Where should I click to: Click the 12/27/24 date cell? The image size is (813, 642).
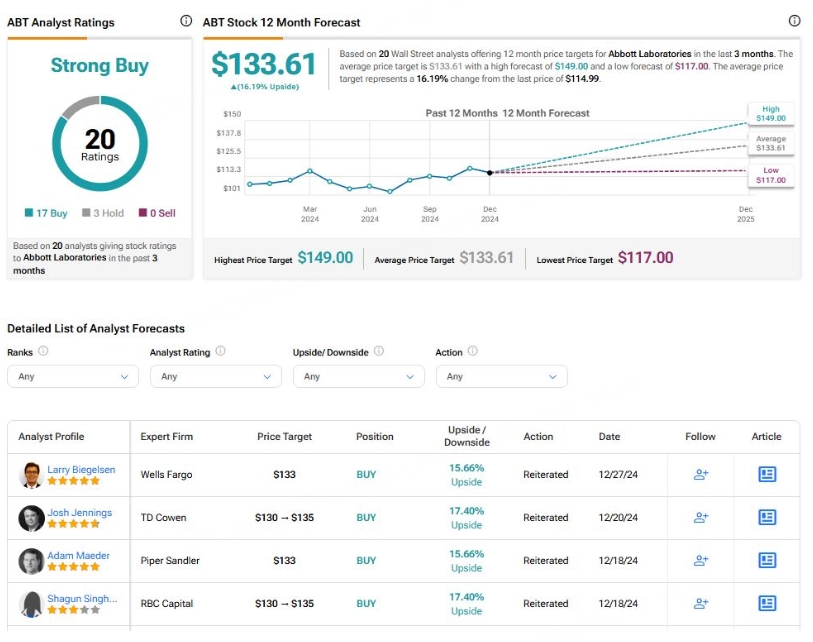[618, 474]
